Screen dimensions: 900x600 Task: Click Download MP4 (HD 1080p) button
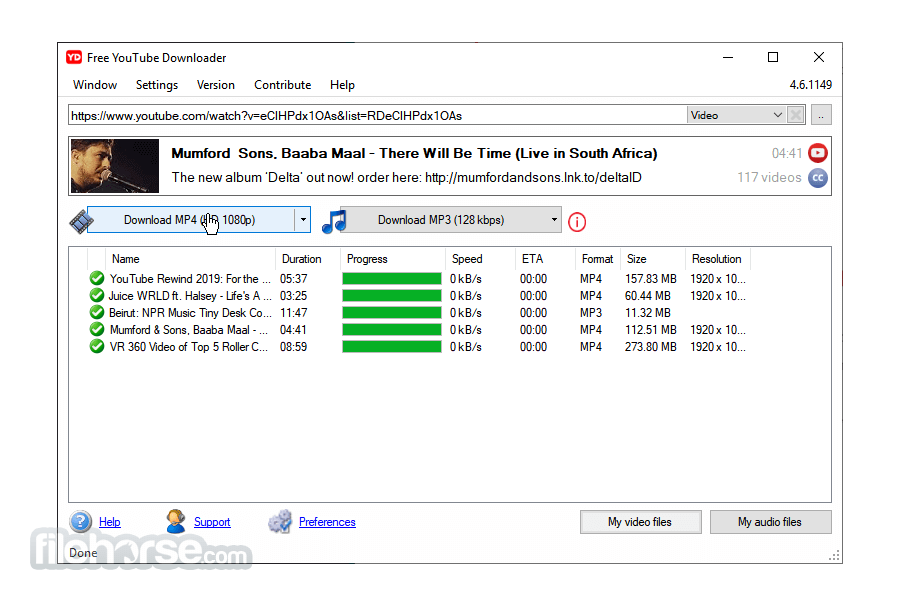tap(191, 220)
